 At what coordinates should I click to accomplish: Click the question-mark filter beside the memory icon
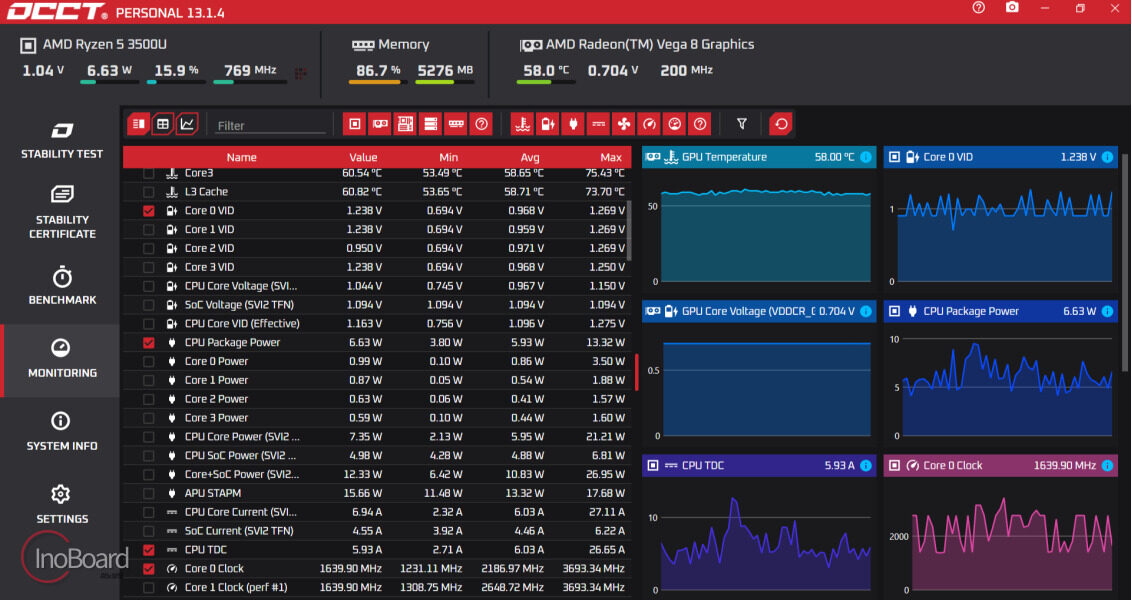click(481, 124)
